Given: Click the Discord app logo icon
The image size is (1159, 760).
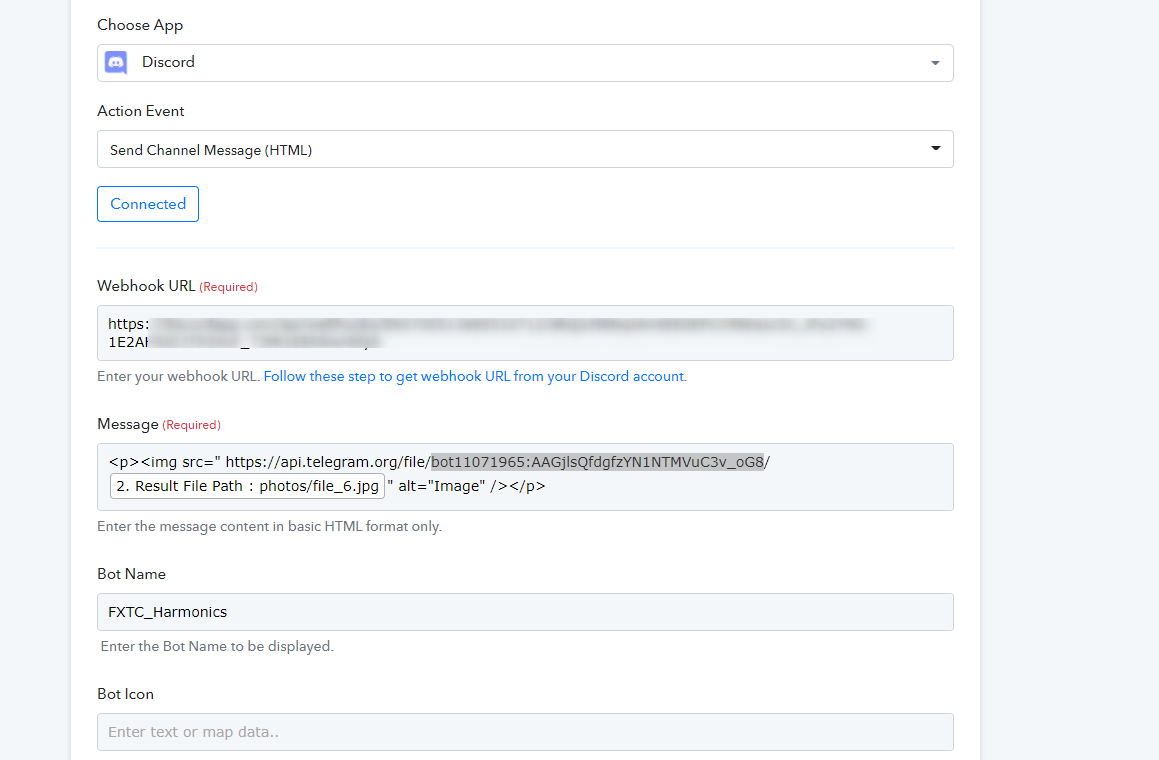Looking at the screenshot, I should [x=116, y=63].
